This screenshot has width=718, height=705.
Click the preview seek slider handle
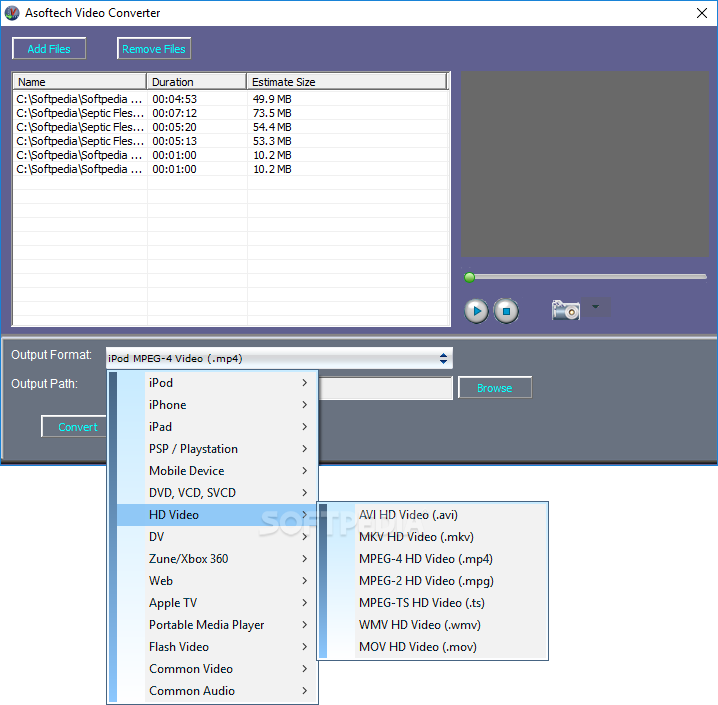pos(469,277)
